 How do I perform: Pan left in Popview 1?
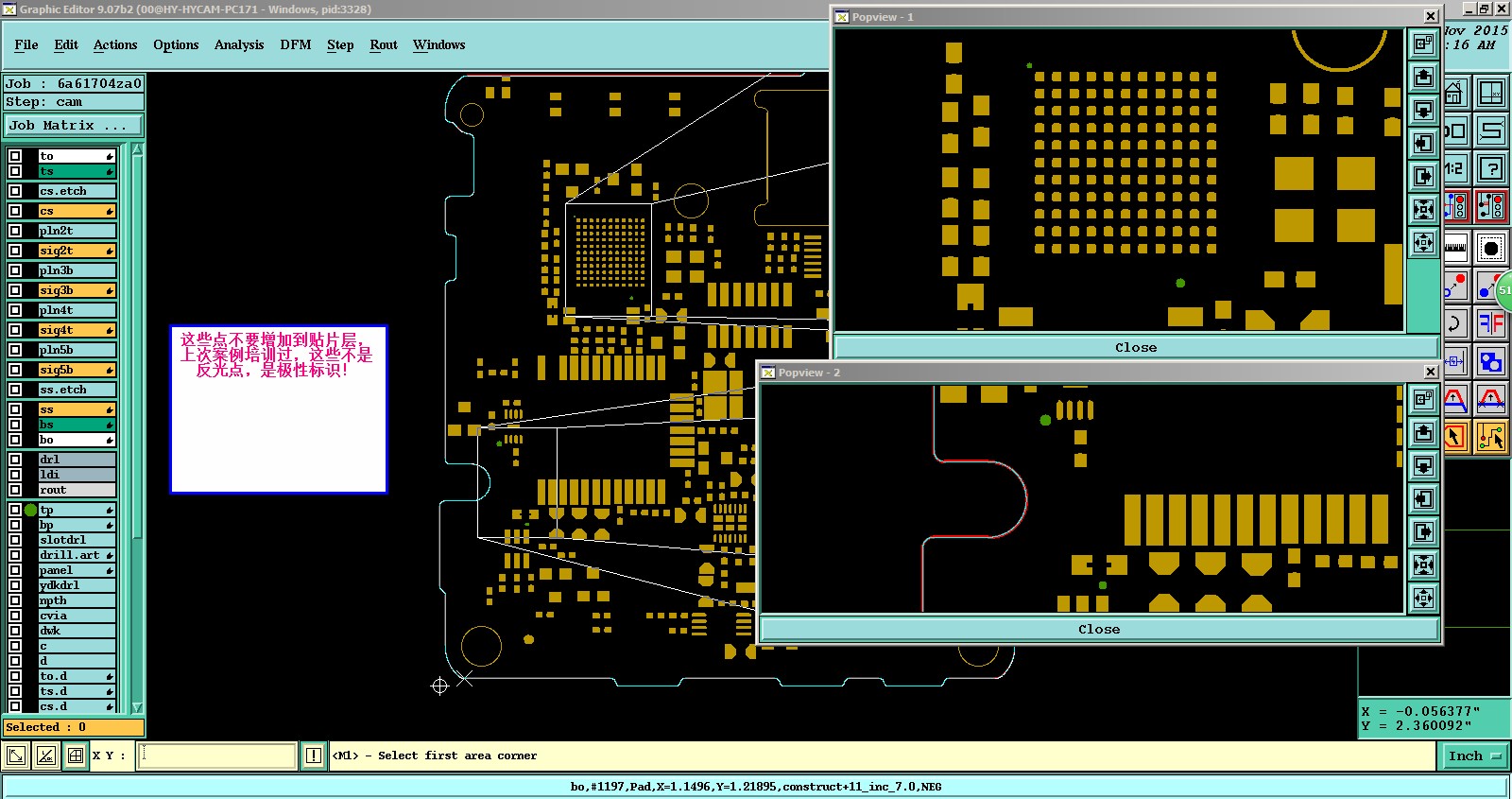(x=1423, y=143)
